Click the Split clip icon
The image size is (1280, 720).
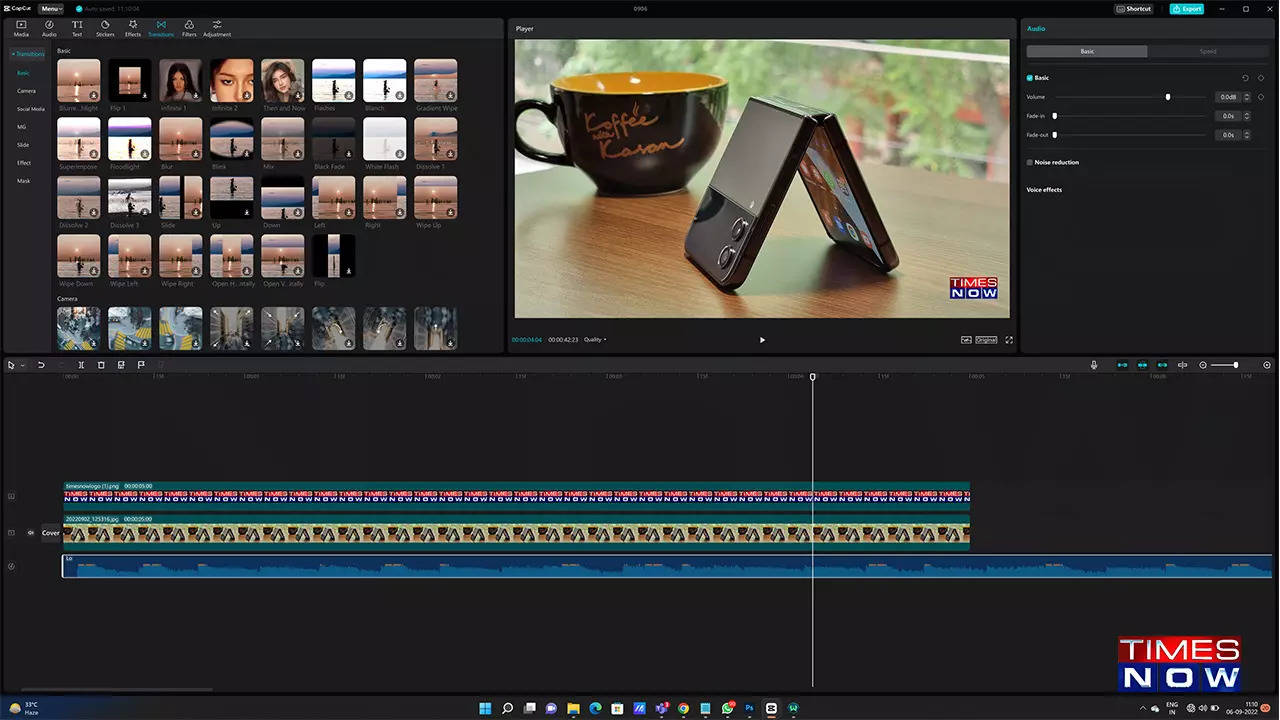[x=81, y=365]
